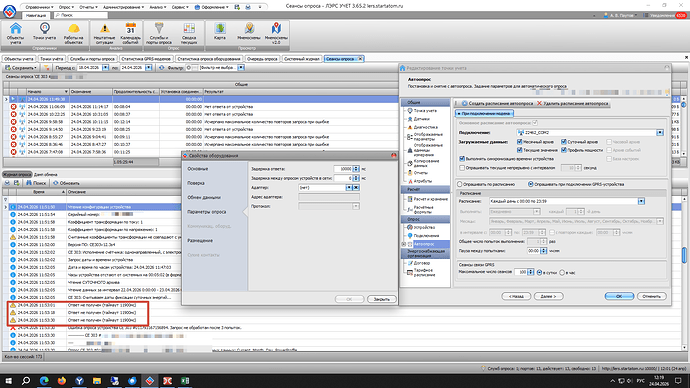Open the Расписание dropdown 'Каждый день'
690x388 pixels.
641,201
